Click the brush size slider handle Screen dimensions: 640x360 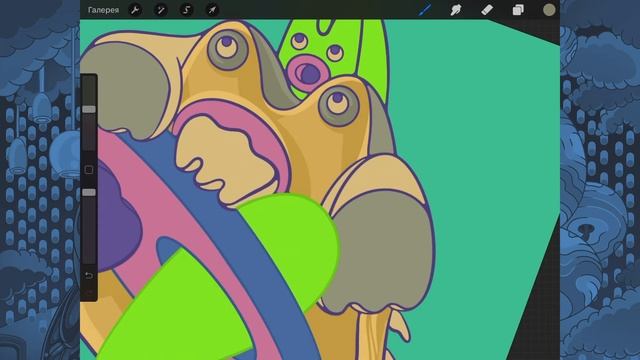click(89, 109)
